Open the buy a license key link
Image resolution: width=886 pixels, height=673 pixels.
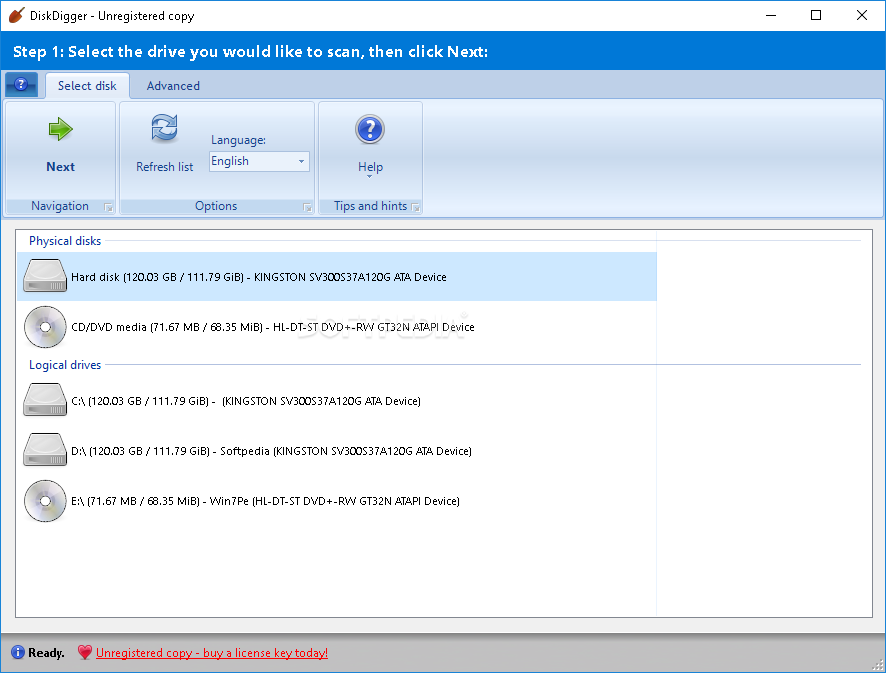(212, 653)
